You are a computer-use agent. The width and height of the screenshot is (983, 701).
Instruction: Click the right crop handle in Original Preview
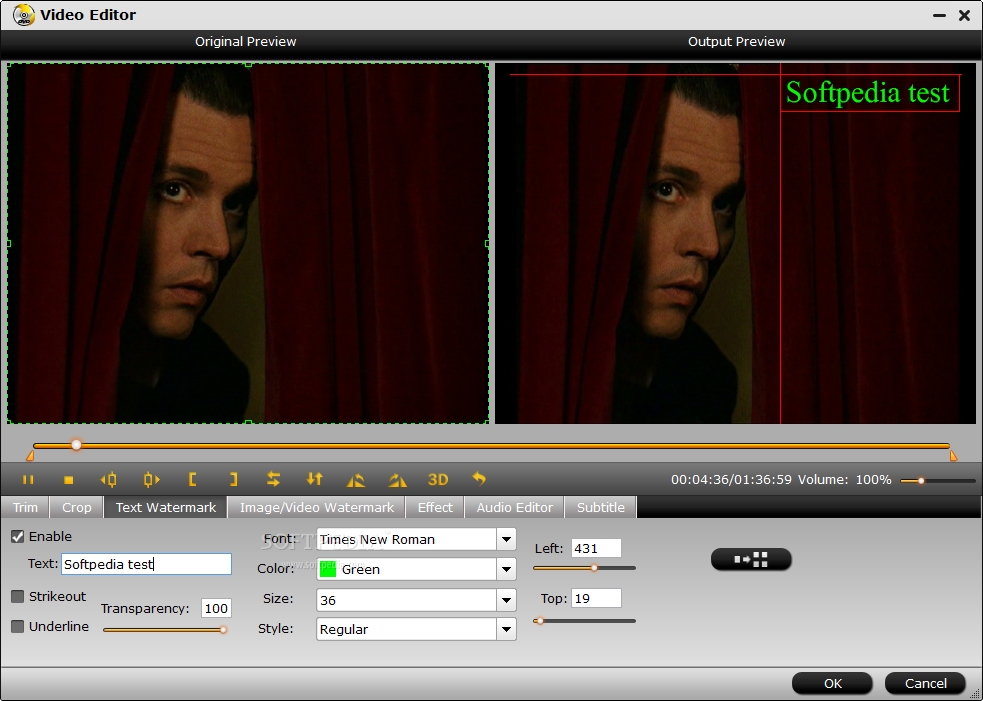[488, 243]
